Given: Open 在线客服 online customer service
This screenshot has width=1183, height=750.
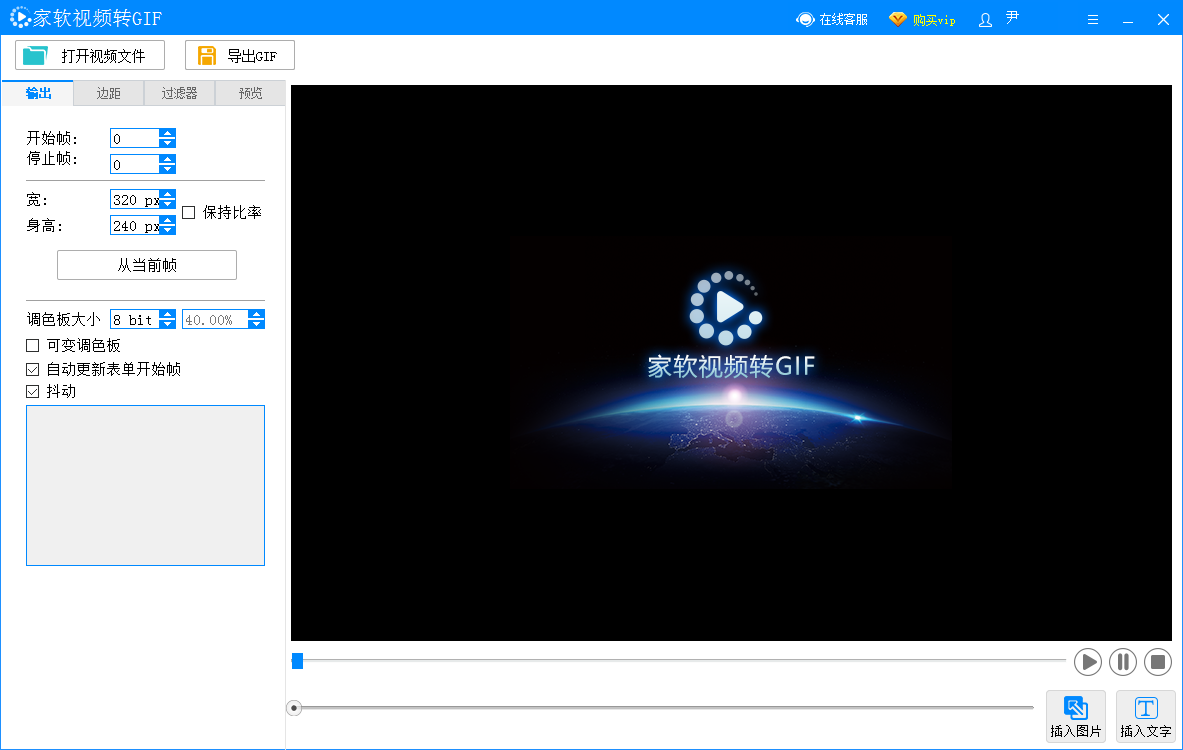Looking at the screenshot, I should 831,18.
